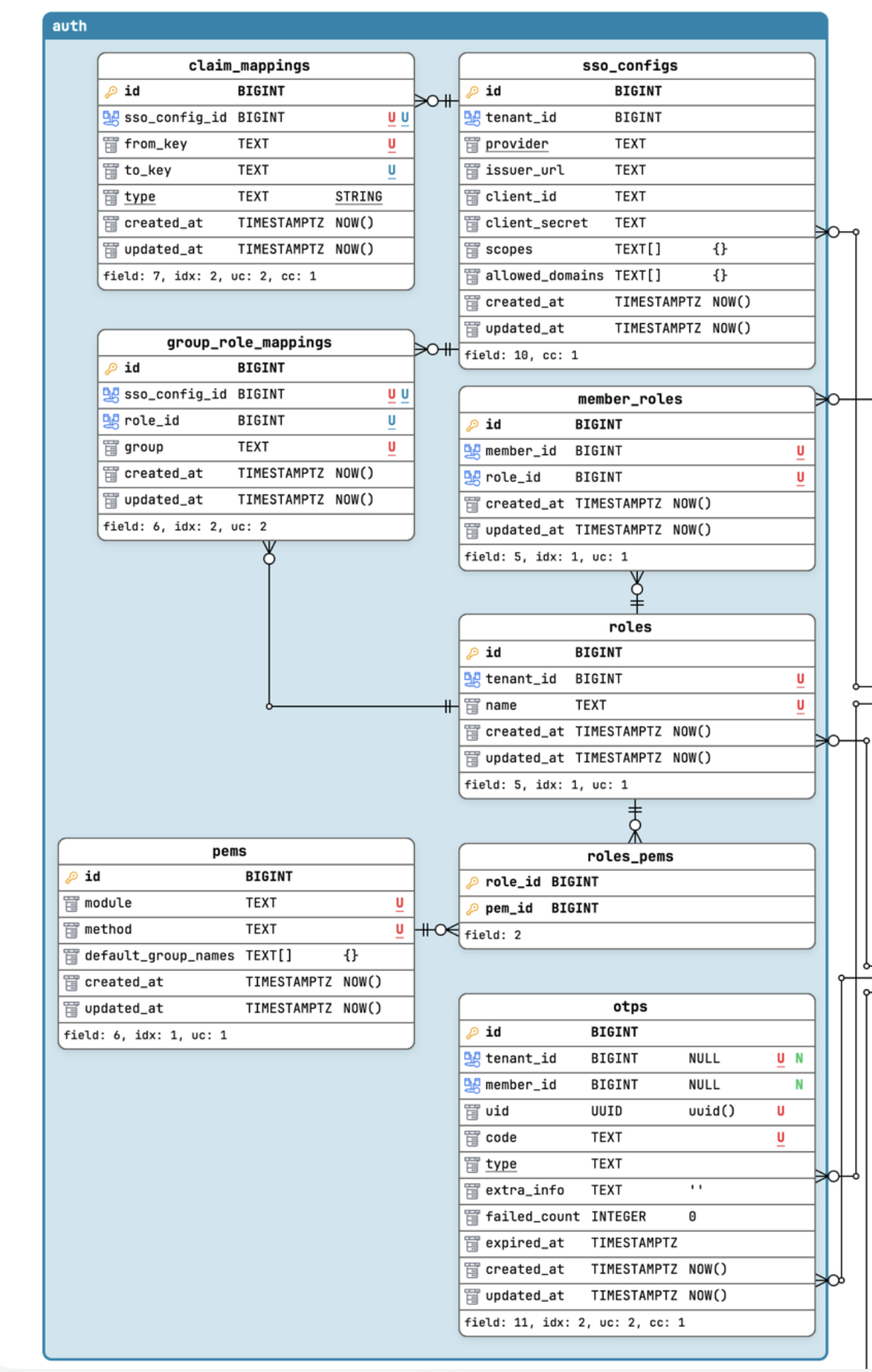
Task: Click key icon of roles_pems pem_id
Action: click(x=473, y=909)
